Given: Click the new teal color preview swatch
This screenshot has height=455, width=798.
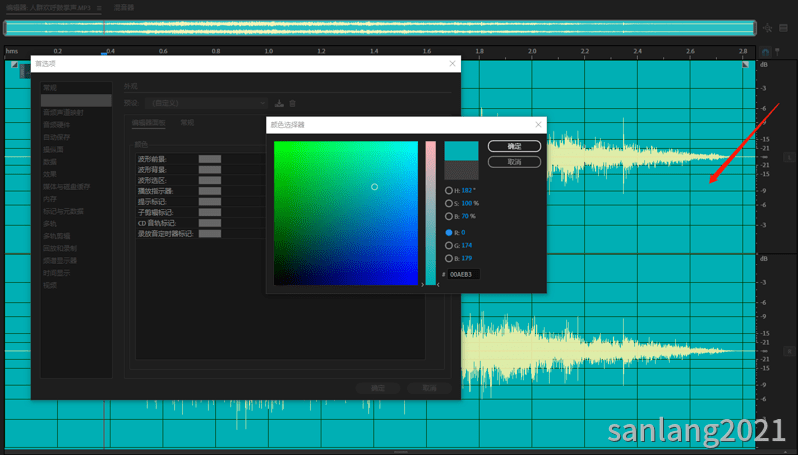Looking at the screenshot, I should coord(461,151).
